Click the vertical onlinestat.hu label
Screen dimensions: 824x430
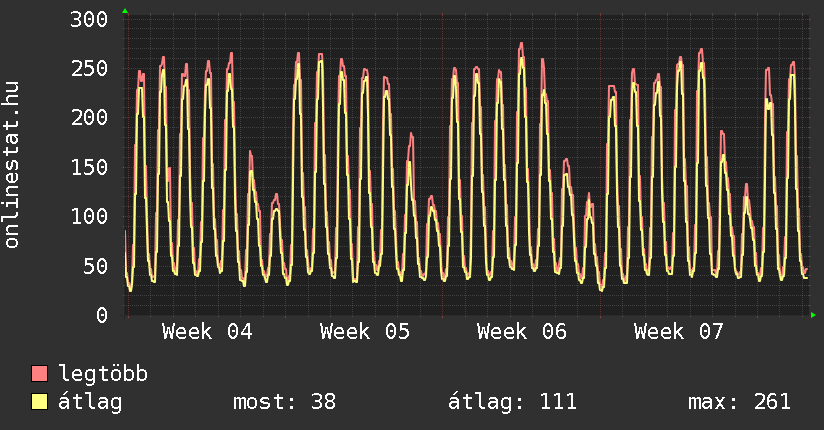[13, 165]
